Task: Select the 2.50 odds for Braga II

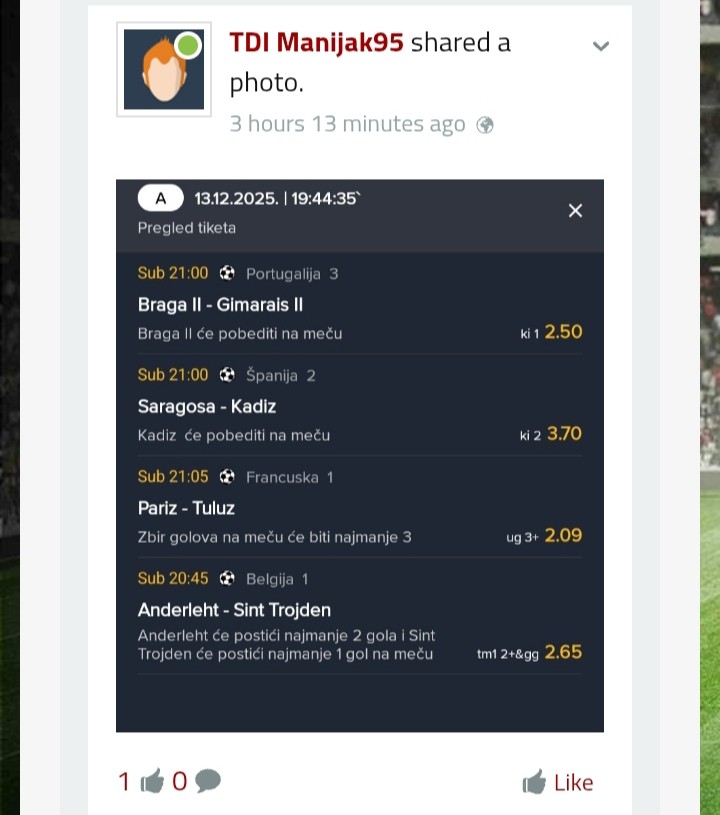Action: click(563, 332)
